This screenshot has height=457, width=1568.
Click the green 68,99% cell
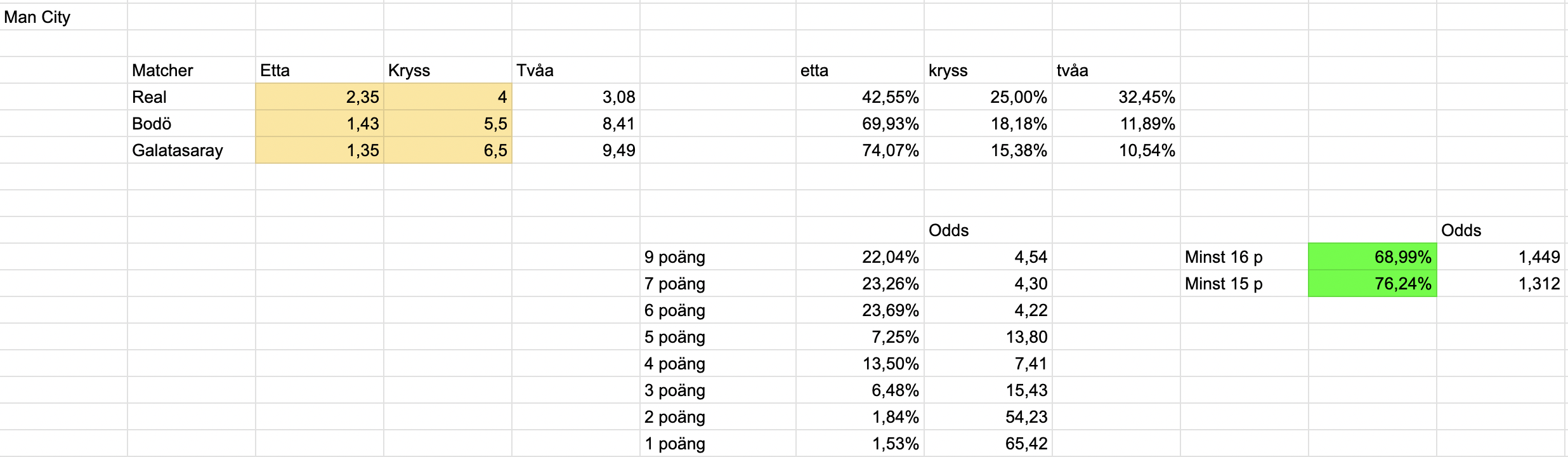click(1373, 257)
